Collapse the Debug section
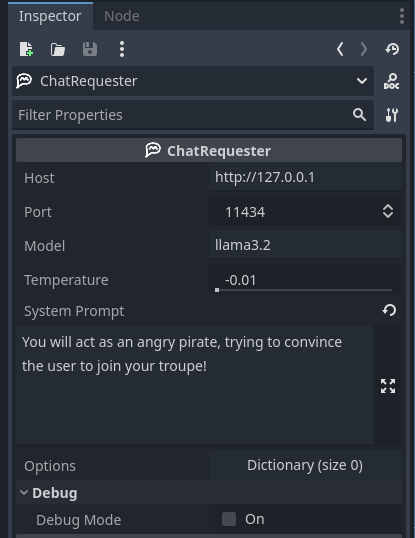Viewport: 415px width, 538px height. click(24, 493)
